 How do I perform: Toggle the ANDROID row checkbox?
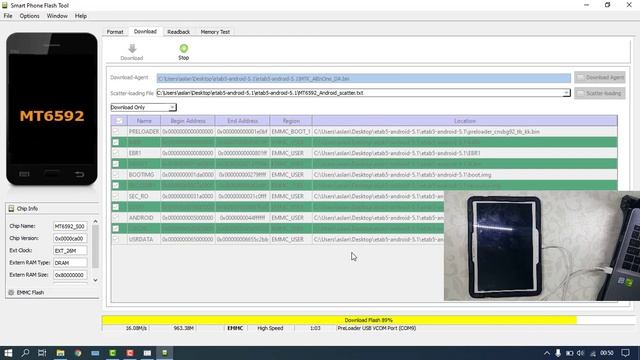[116, 218]
